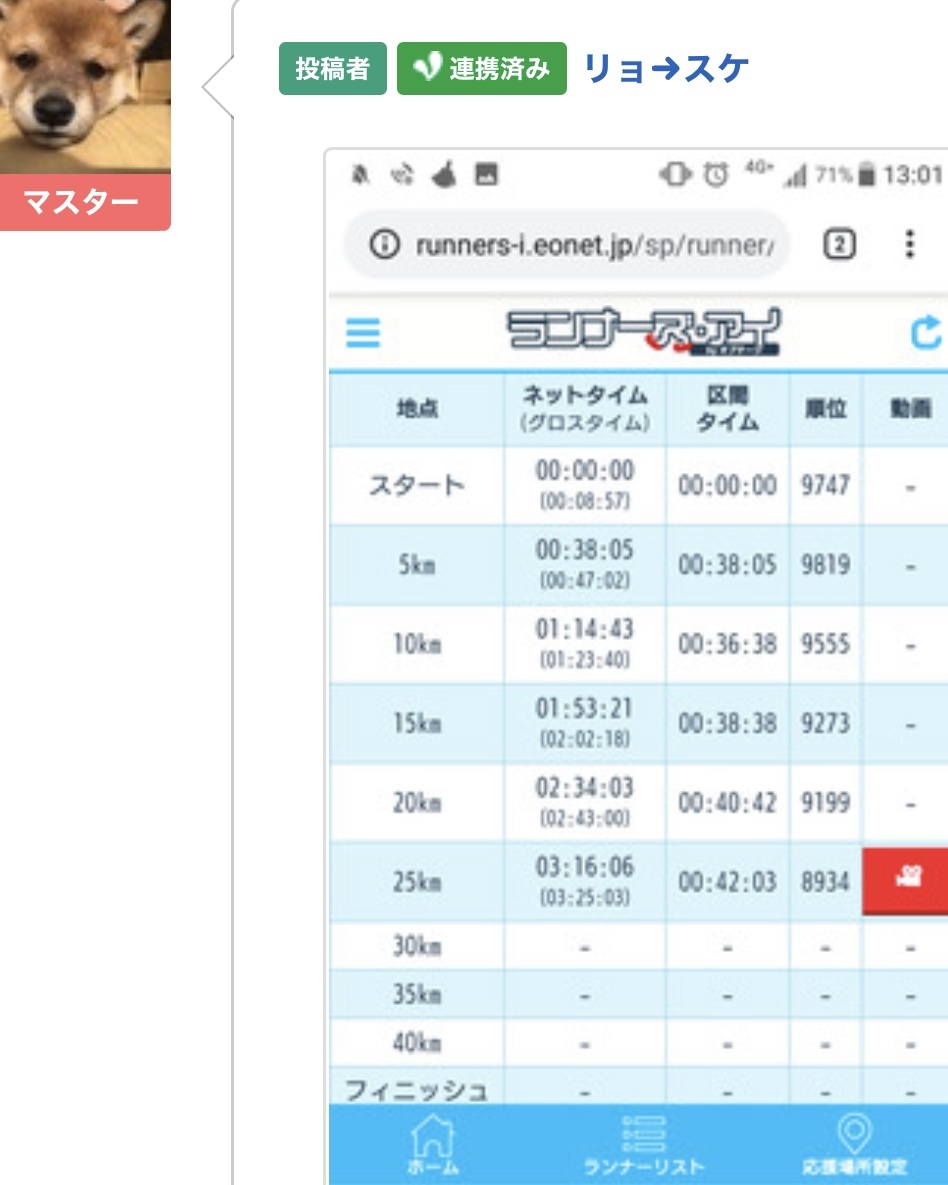Play the 25km video camera icon
This screenshot has height=1185, width=948.
tap(908, 878)
